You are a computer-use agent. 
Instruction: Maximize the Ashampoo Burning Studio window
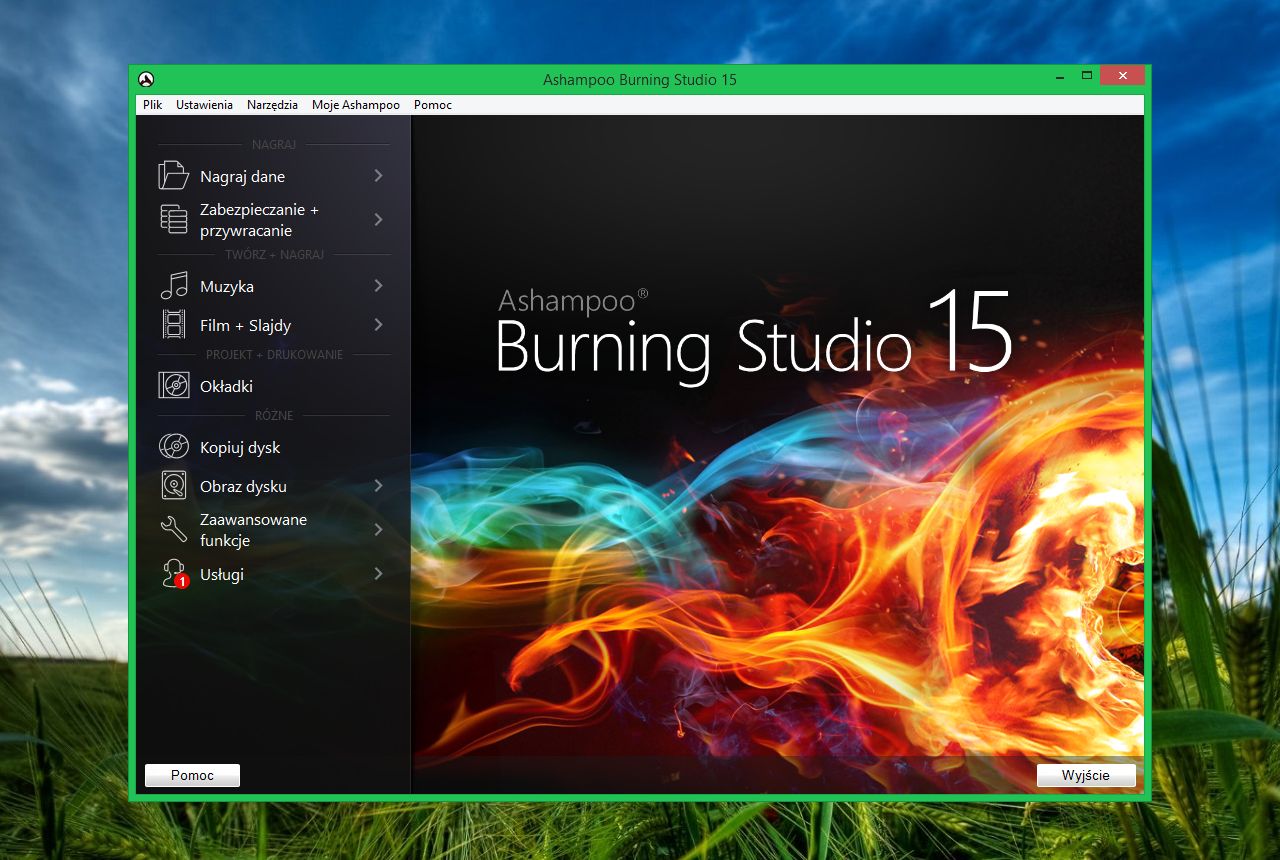1086,76
